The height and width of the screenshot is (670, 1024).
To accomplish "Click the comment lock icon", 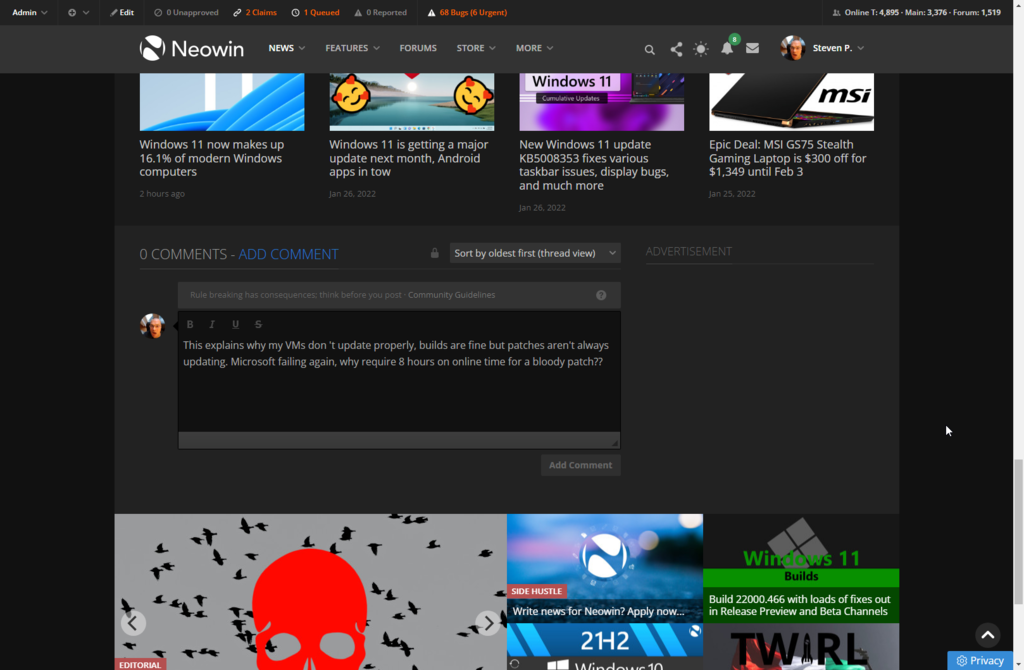I will (434, 253).
